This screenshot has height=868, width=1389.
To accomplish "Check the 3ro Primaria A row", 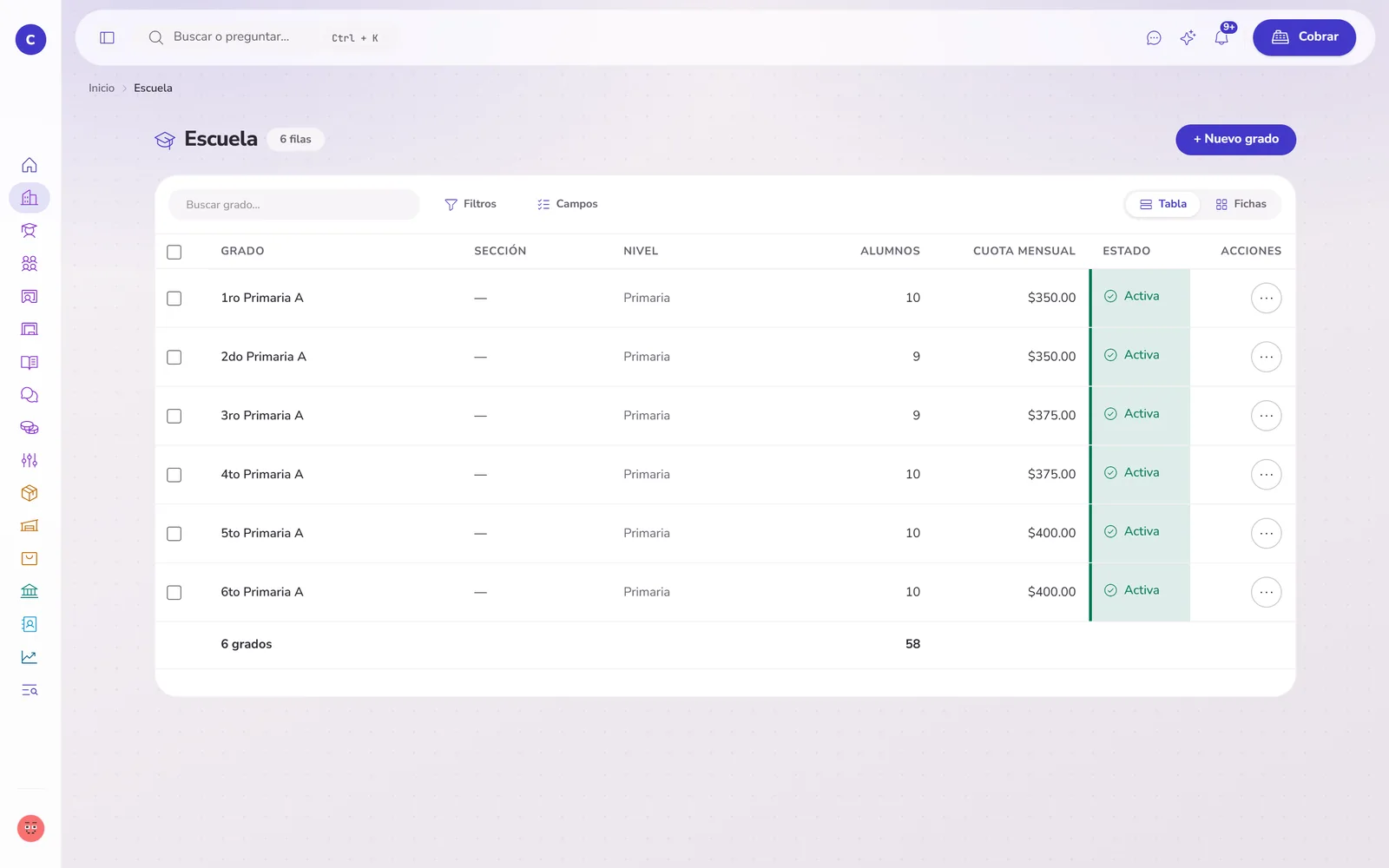I will pyautogui.click(x=174, y=417).
